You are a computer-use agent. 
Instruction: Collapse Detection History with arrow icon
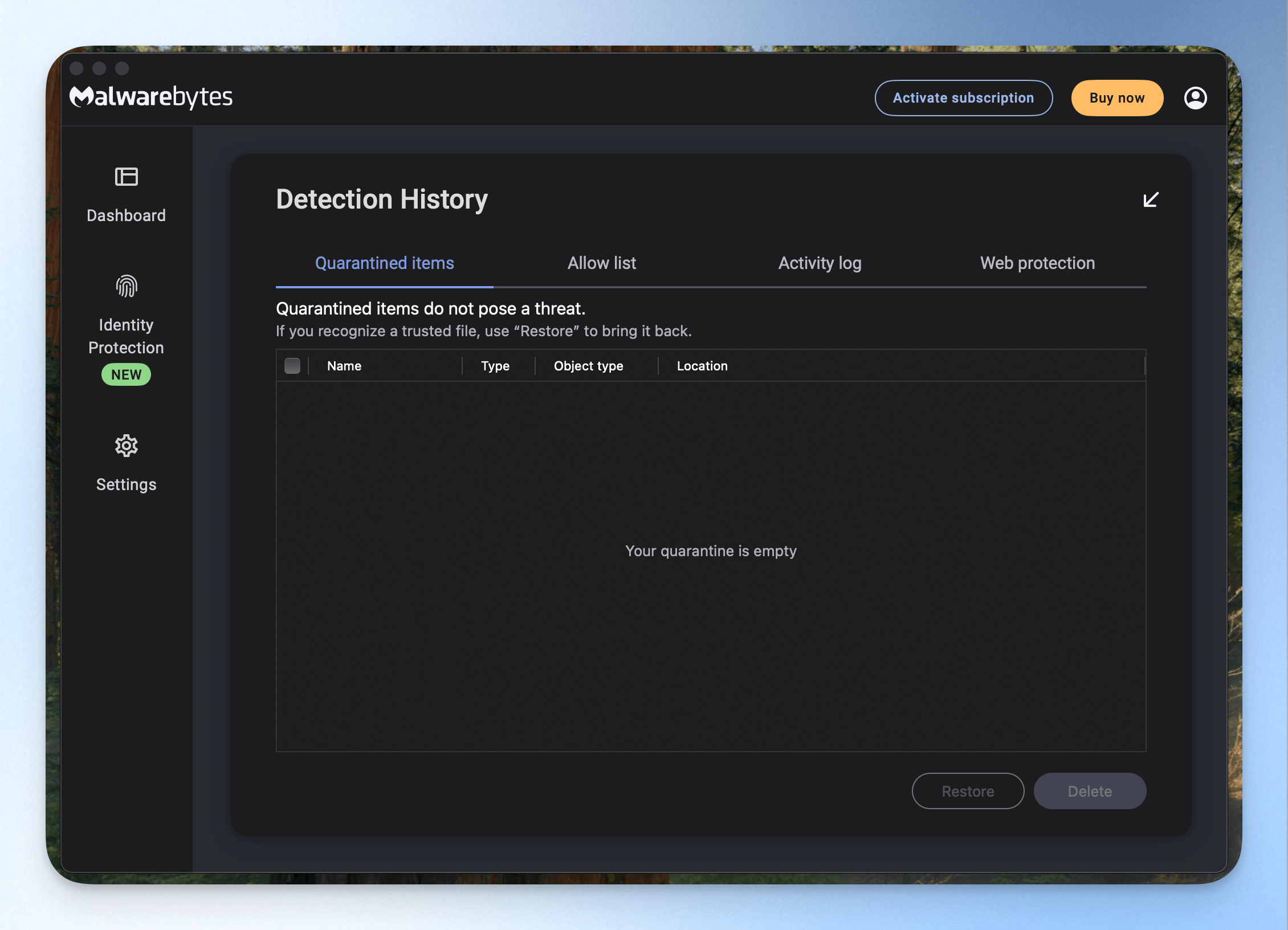[x=1151, y=199]
